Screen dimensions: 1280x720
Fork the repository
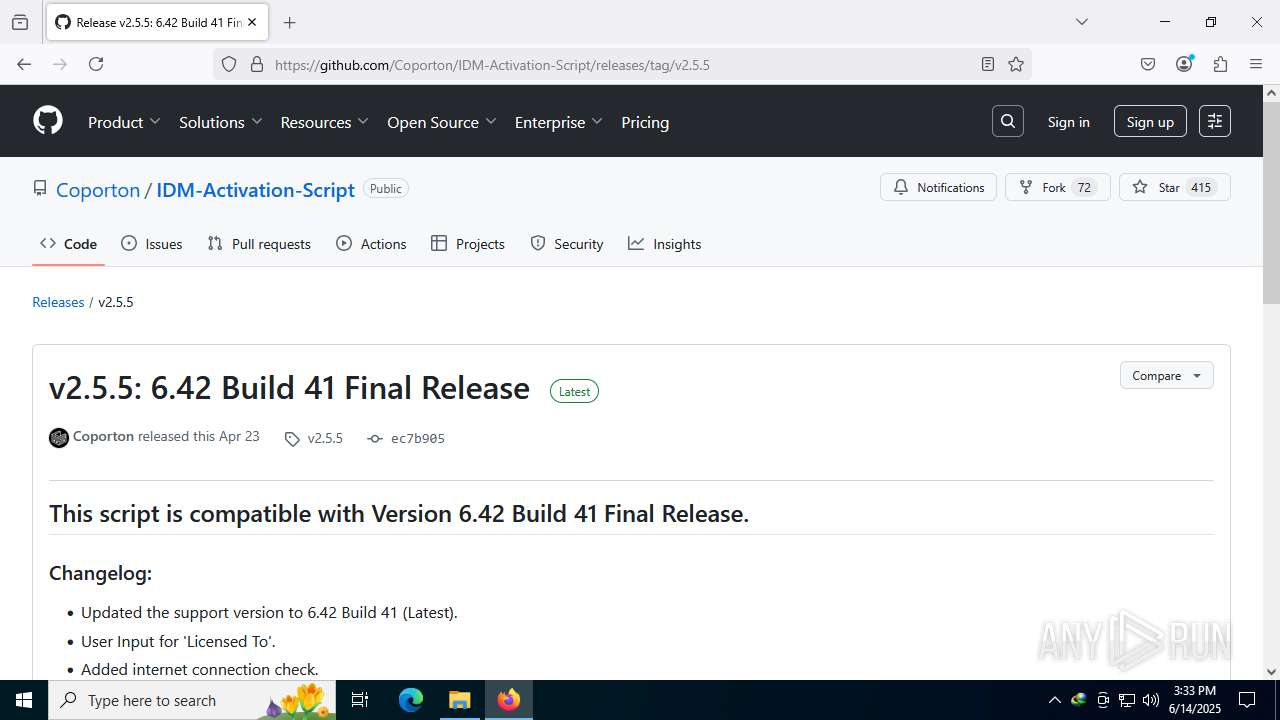[x=1057, y=187]
